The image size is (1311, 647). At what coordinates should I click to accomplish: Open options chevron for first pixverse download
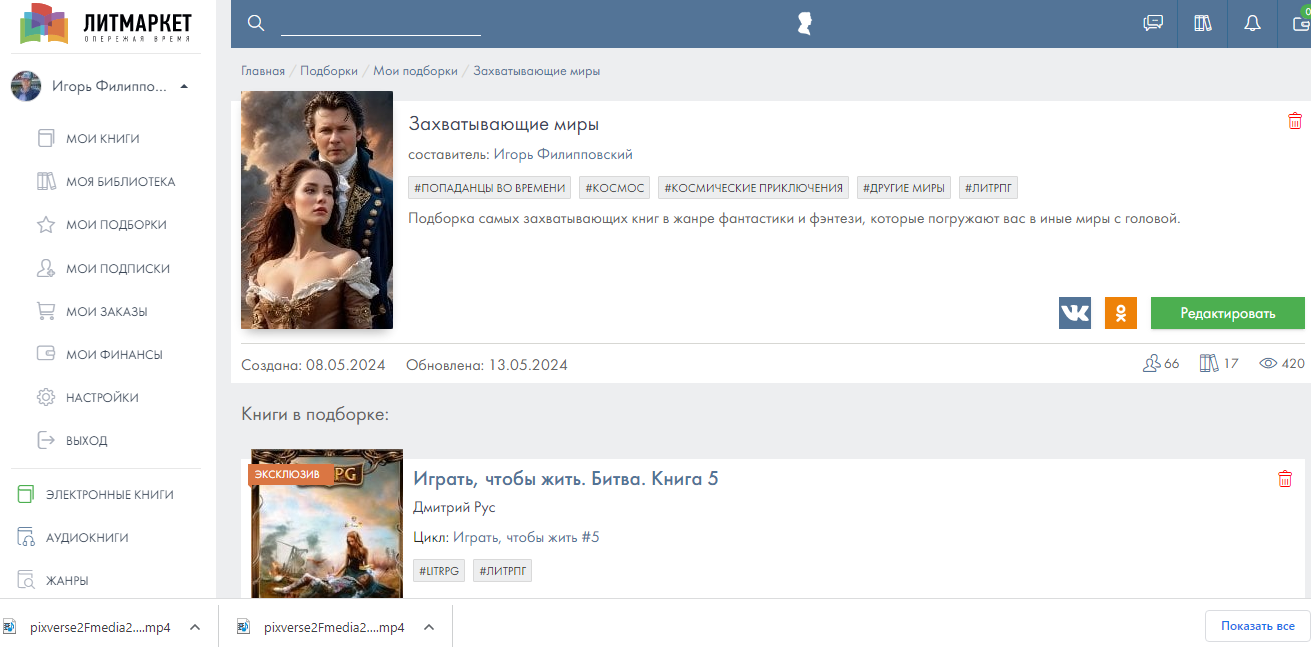(195, 627)
